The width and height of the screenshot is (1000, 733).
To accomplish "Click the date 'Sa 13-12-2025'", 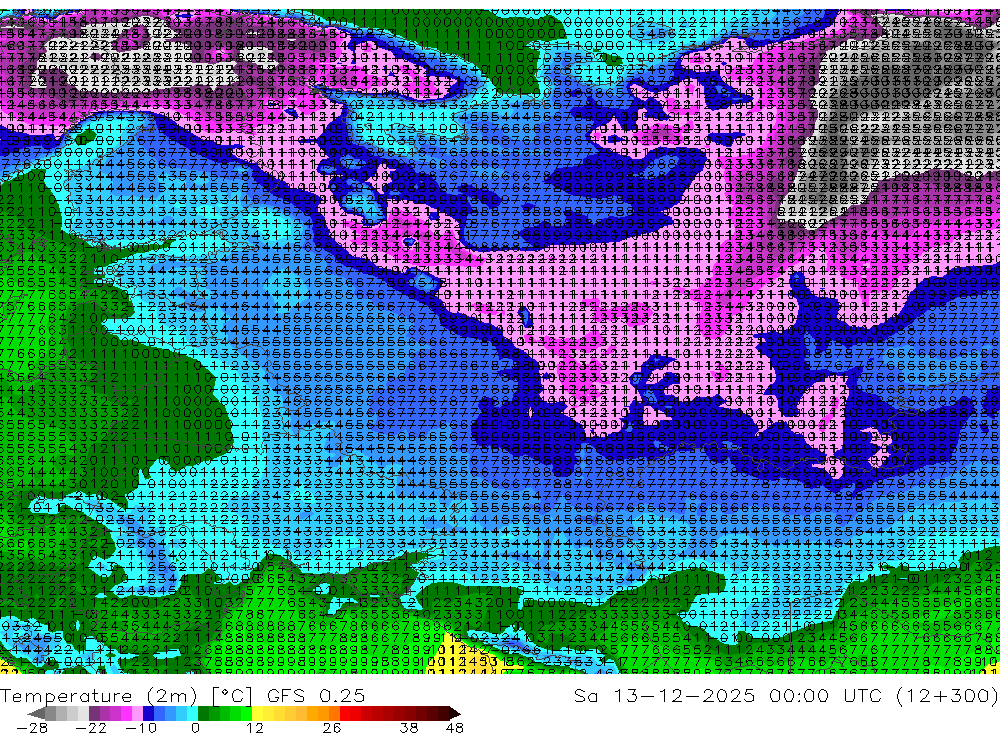I will pyautogui.click(x=664, y=695).
